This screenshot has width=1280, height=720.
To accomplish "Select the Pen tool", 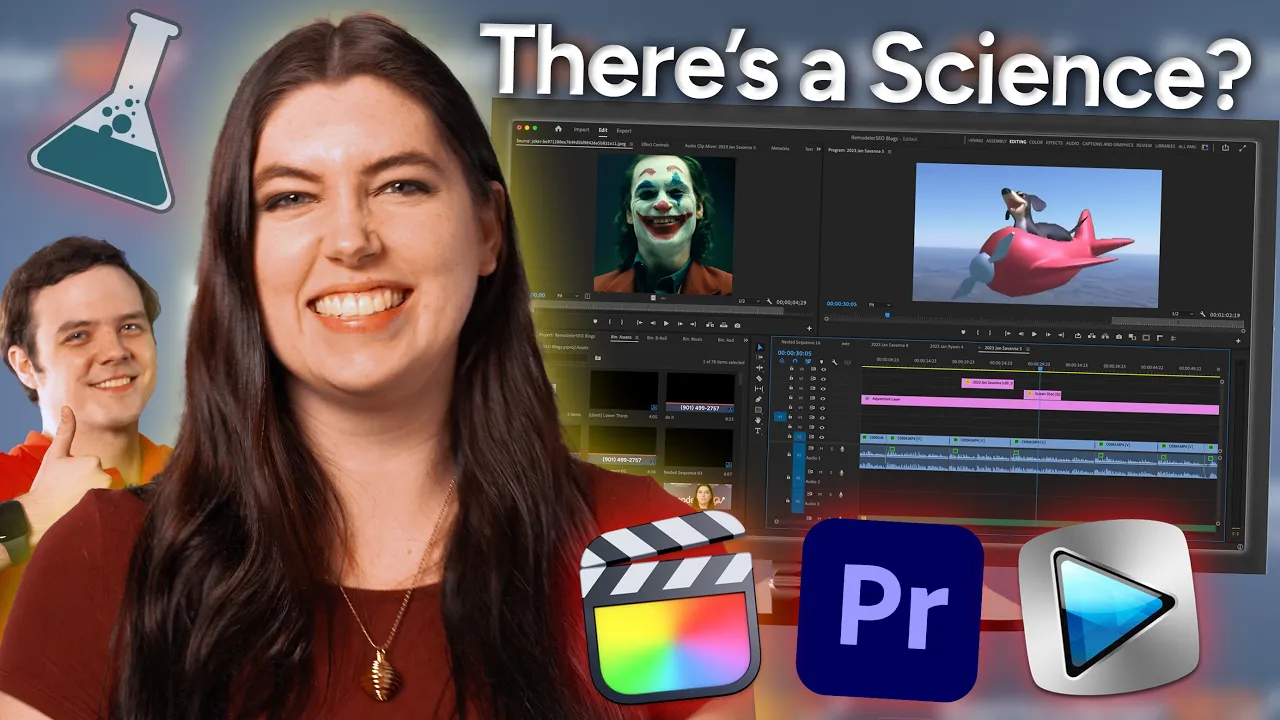I will pos(759,399).
